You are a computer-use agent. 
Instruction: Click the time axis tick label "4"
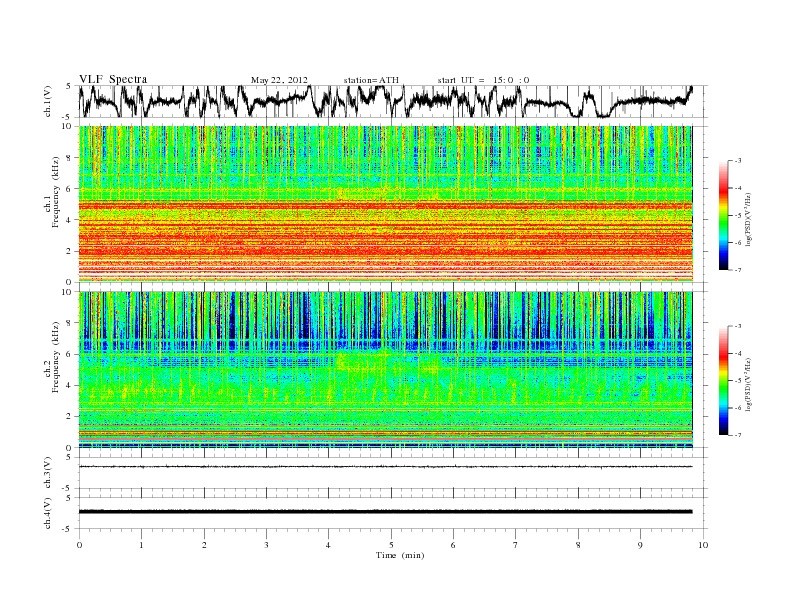(x=328, y=545)
